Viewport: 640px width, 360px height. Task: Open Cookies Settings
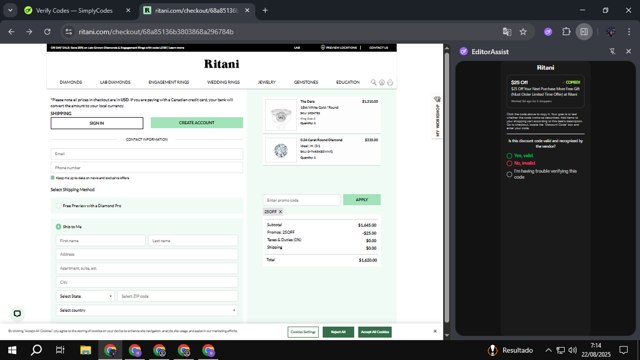point(303,332)
